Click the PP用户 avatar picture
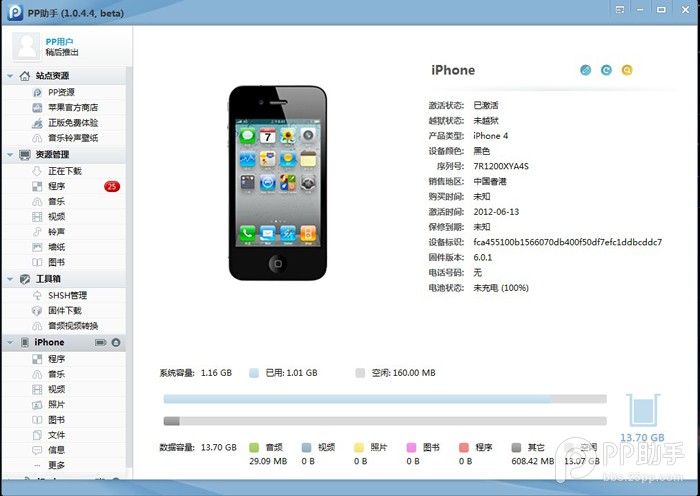The image size is (700, 496). (26, 46)
